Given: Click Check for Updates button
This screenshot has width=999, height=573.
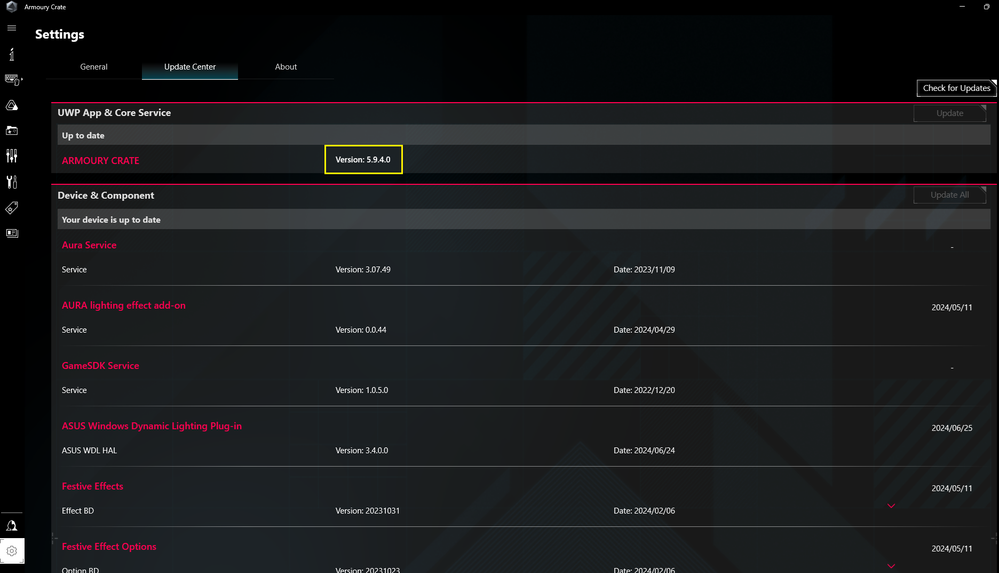Looking at the screenshot, I should pyautogui.click(x=956, y=88).
